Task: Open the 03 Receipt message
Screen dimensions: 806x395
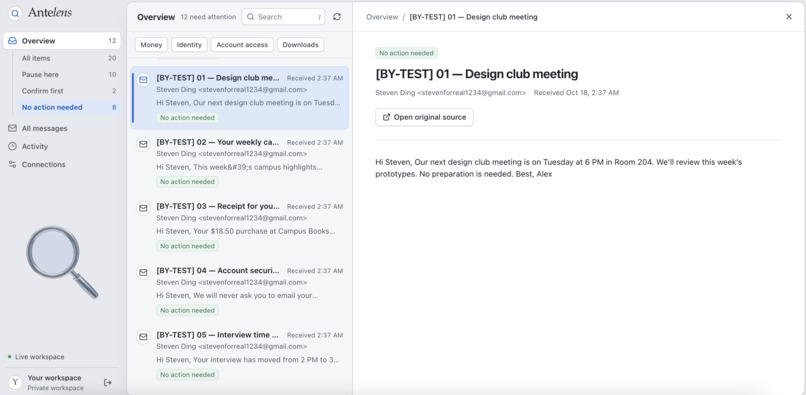Action: click(x=240, y=226)
